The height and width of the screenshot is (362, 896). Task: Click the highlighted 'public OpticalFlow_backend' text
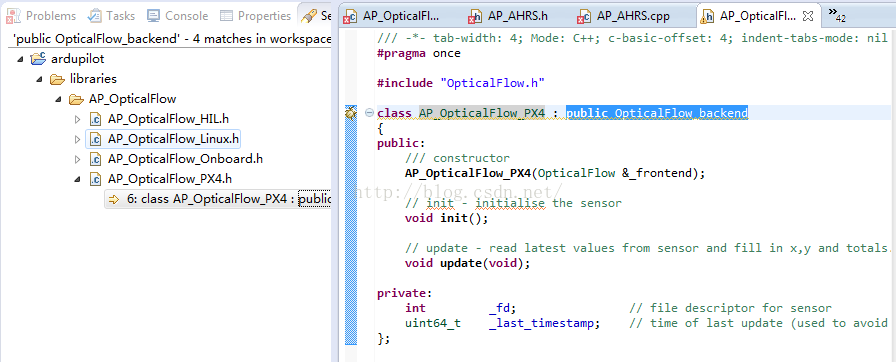point(657,113)
